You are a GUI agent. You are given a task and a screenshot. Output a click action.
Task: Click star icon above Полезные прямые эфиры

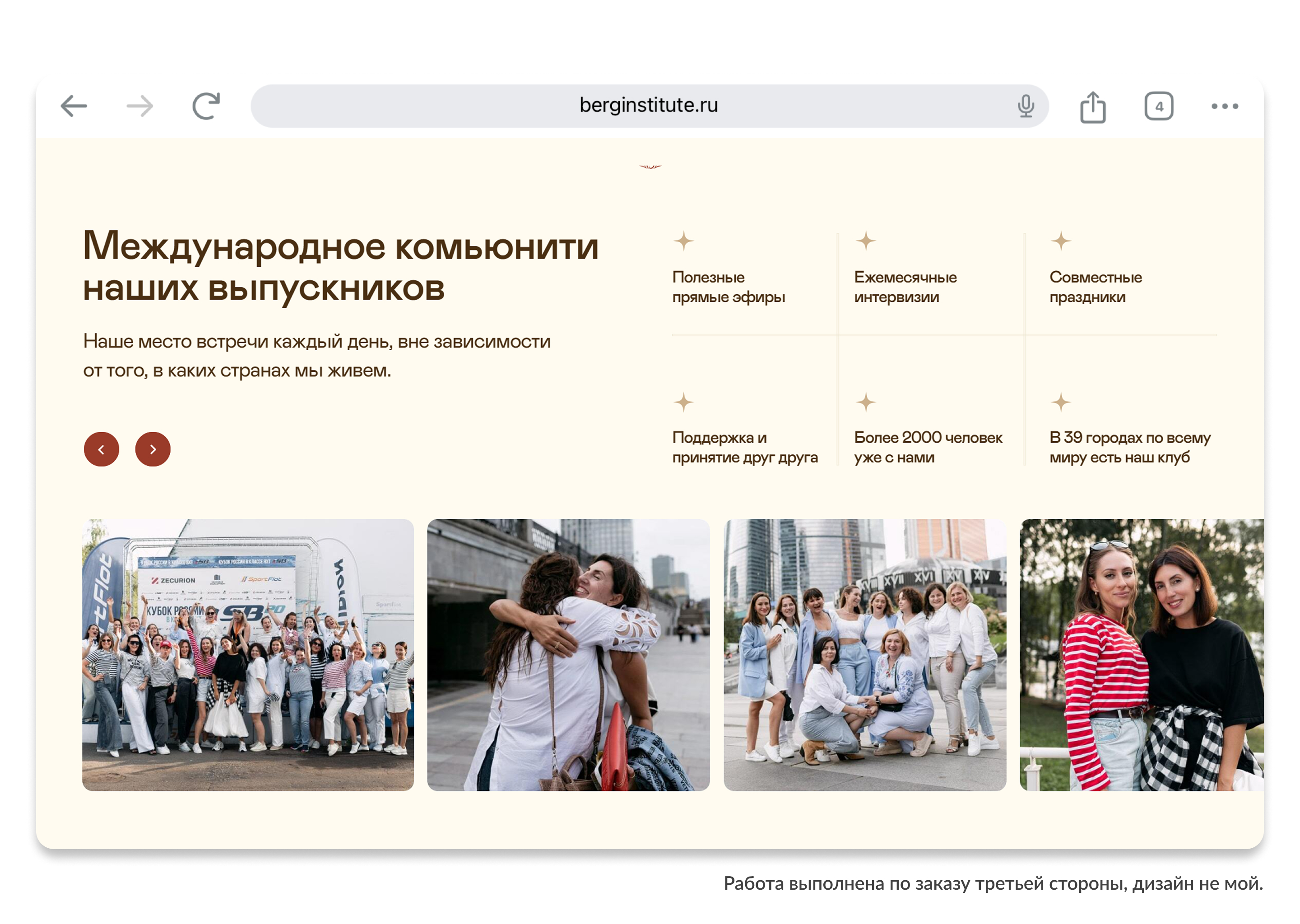point(683,241)
